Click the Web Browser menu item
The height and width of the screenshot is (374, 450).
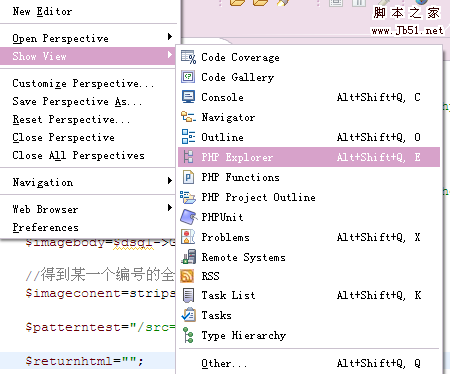click(88, 209)
